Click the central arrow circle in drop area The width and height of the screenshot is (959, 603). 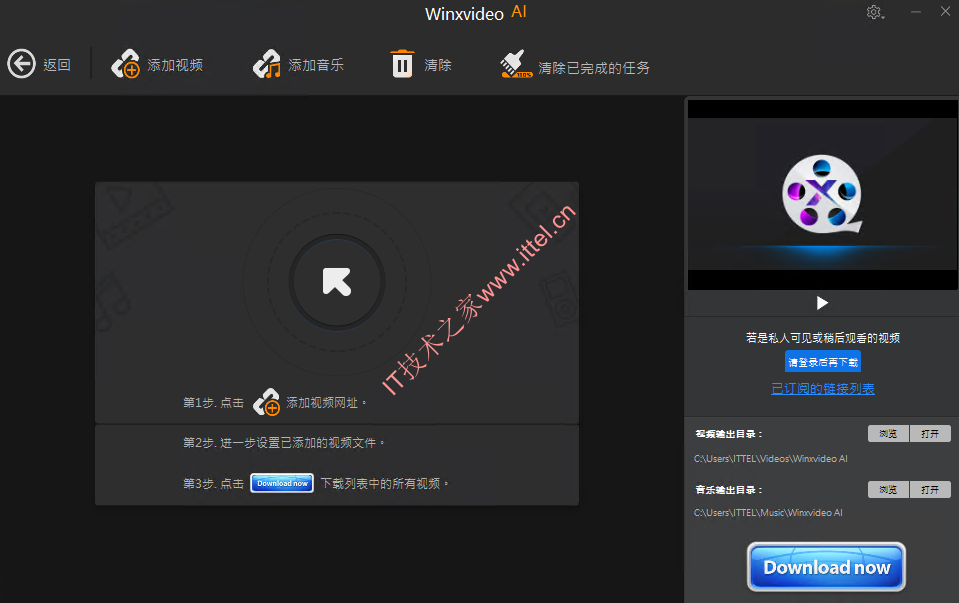click(x=337, y=282)
